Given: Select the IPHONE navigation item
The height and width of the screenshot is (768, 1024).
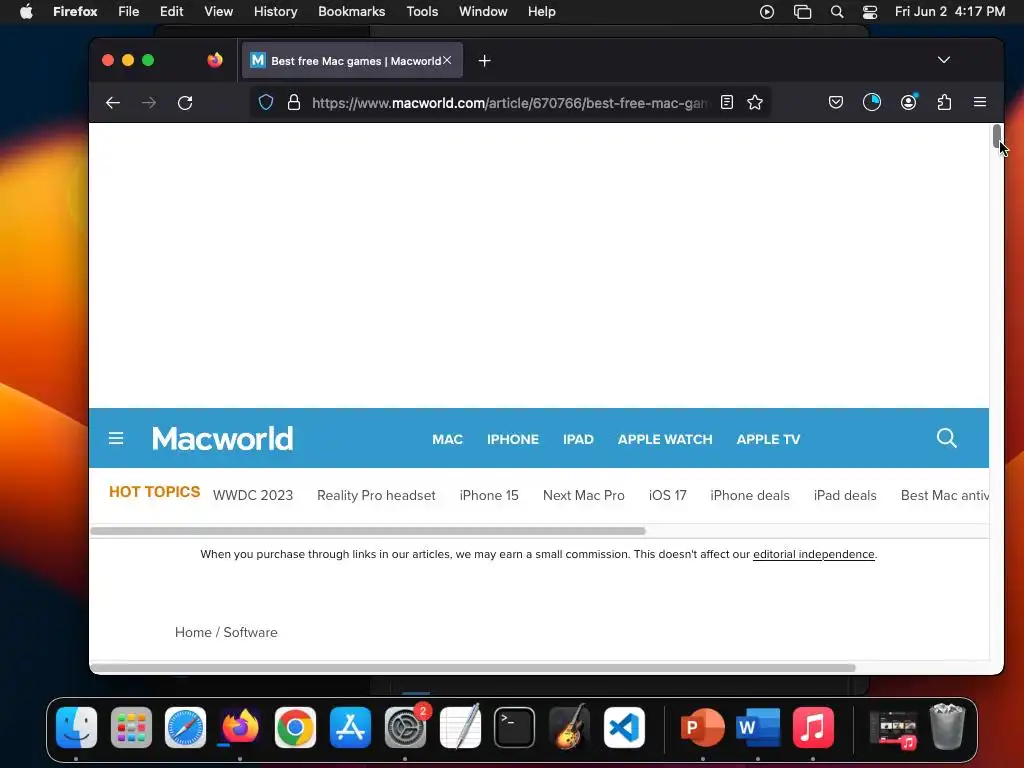Looking at the screenshot, I should 513,440.
